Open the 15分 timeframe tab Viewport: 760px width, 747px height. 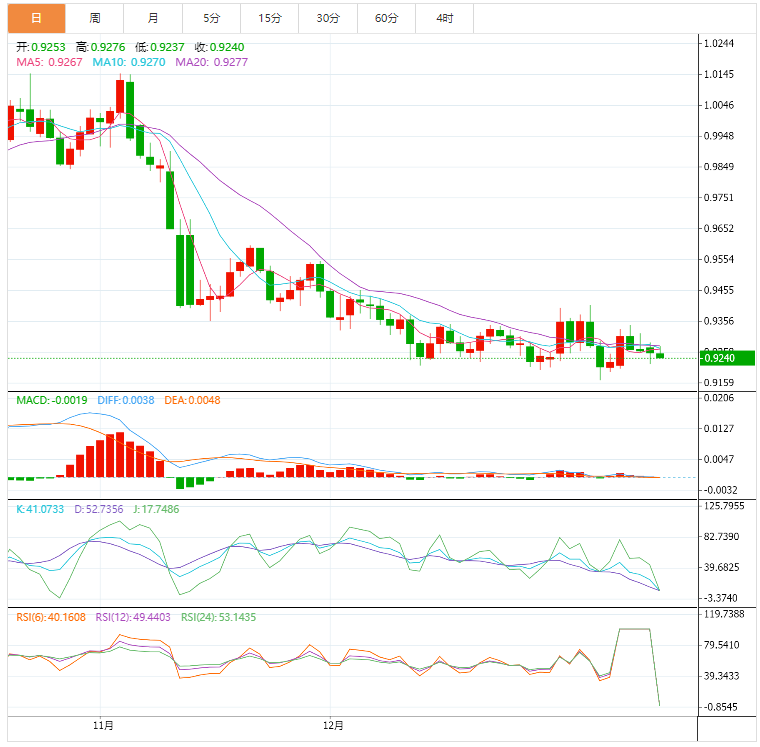(x=269, y=18)
